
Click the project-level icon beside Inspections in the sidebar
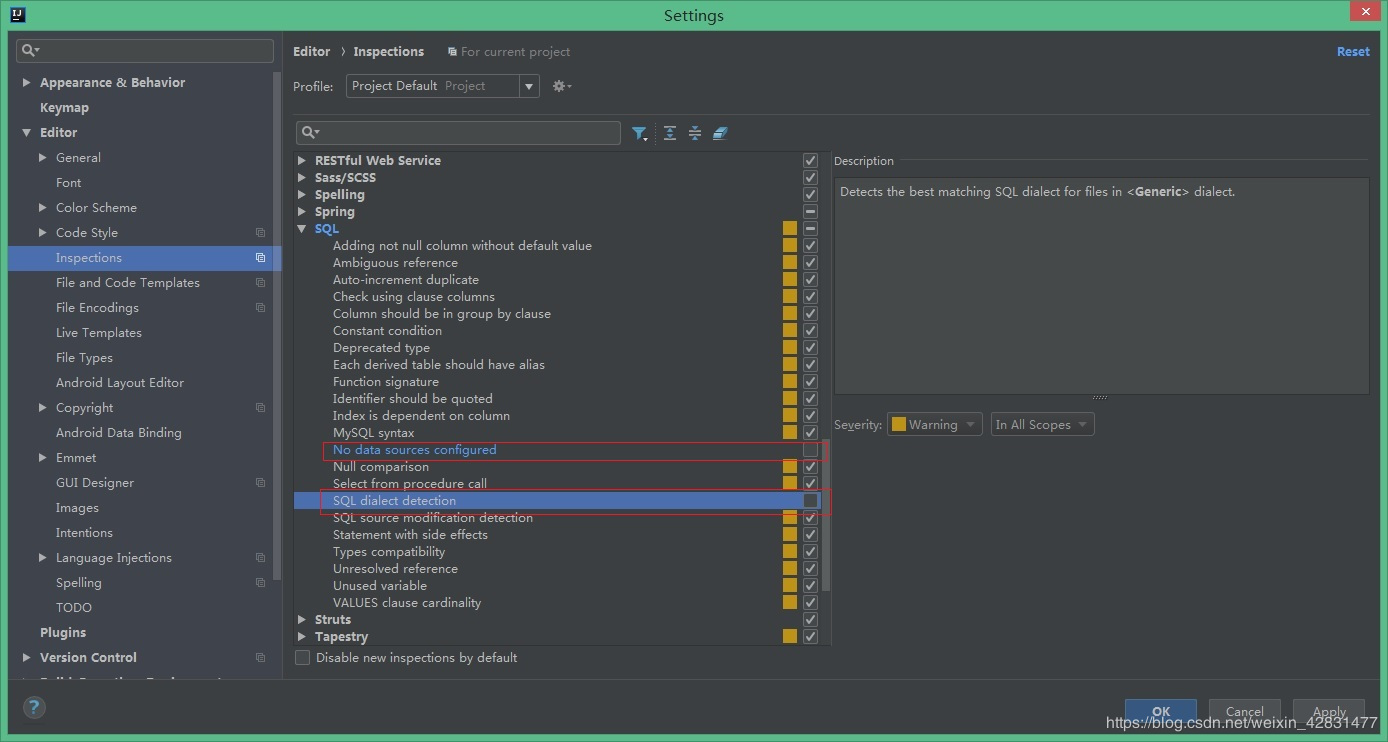[x=260, y=258]
